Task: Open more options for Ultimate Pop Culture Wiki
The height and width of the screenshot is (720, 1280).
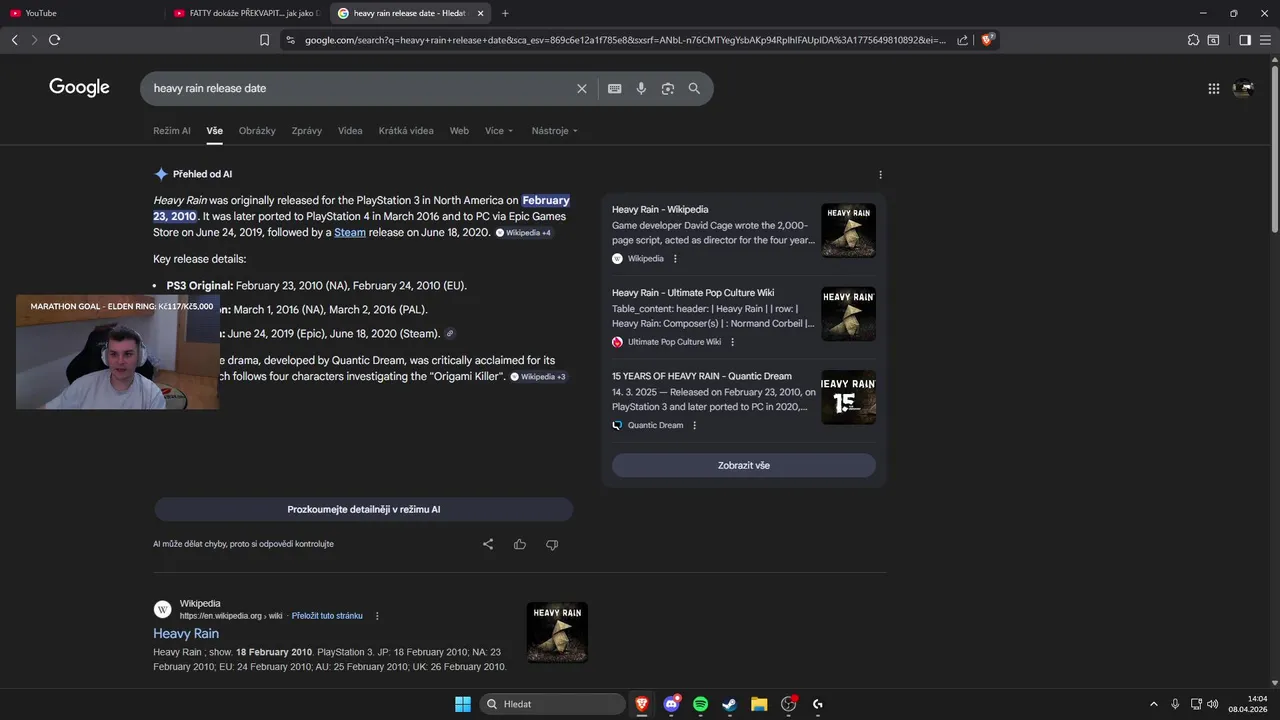Action: point(732,342)
